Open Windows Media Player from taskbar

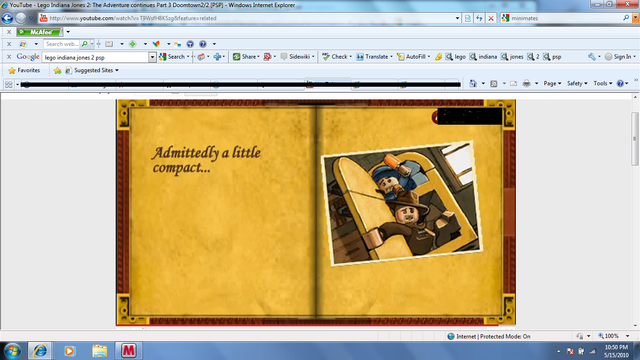coord(69,351)
